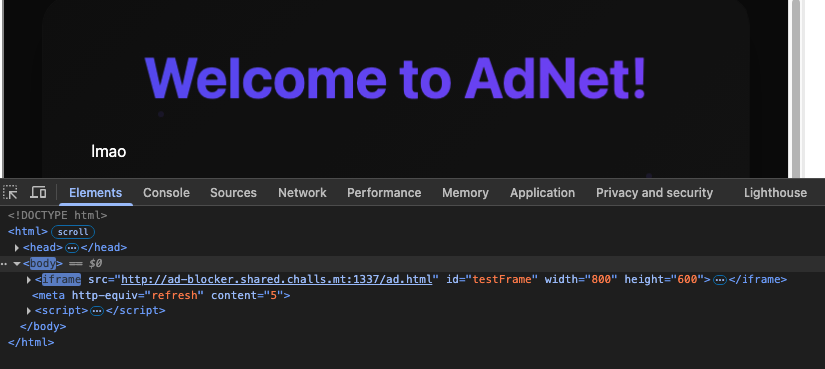Image resolution: width=825 pixels, height=369 pixels.
Task: Click the lmao text on the page
Action: [x=108, y=152]
